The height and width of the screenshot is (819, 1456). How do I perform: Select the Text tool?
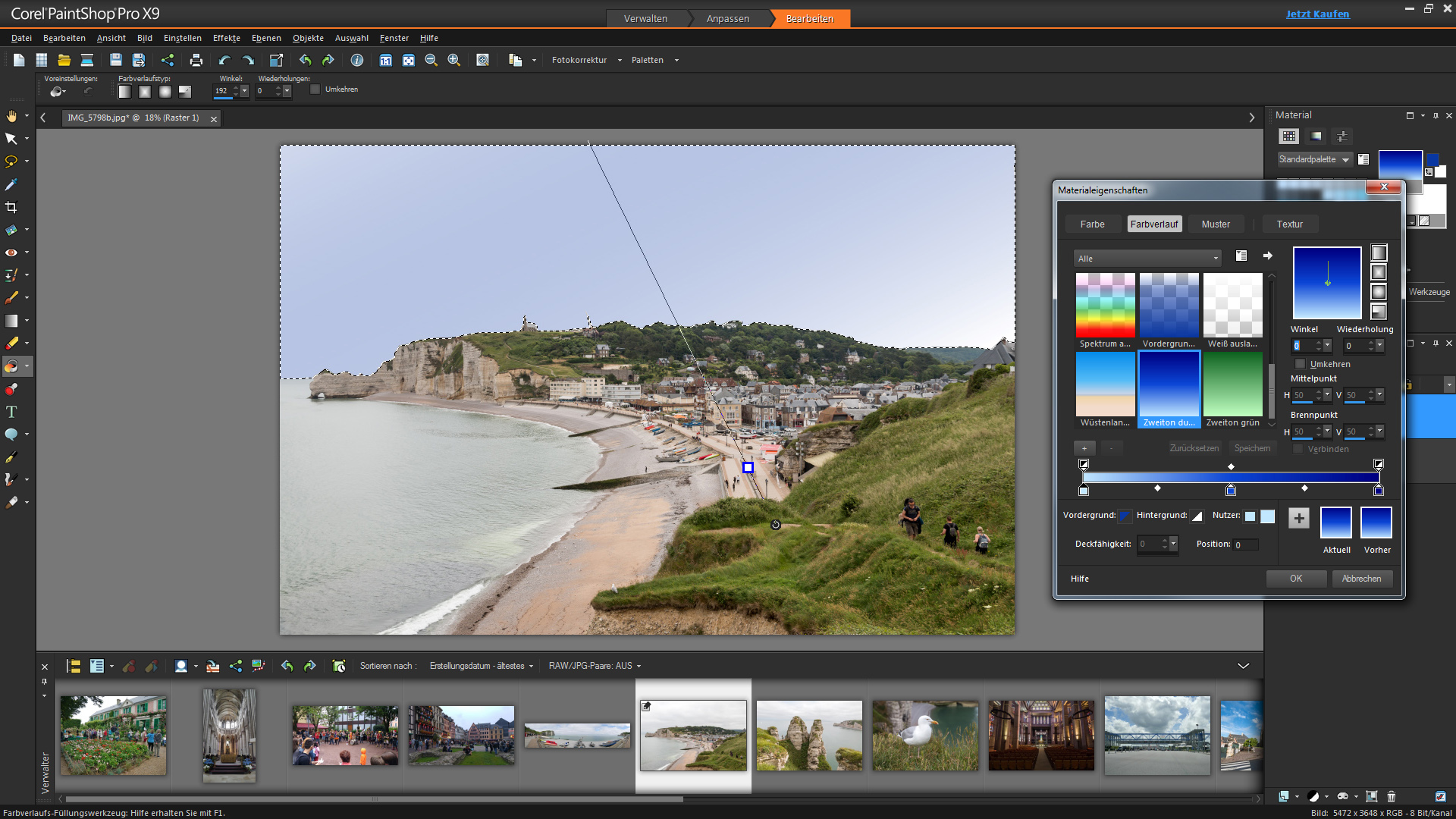(12, 412)
